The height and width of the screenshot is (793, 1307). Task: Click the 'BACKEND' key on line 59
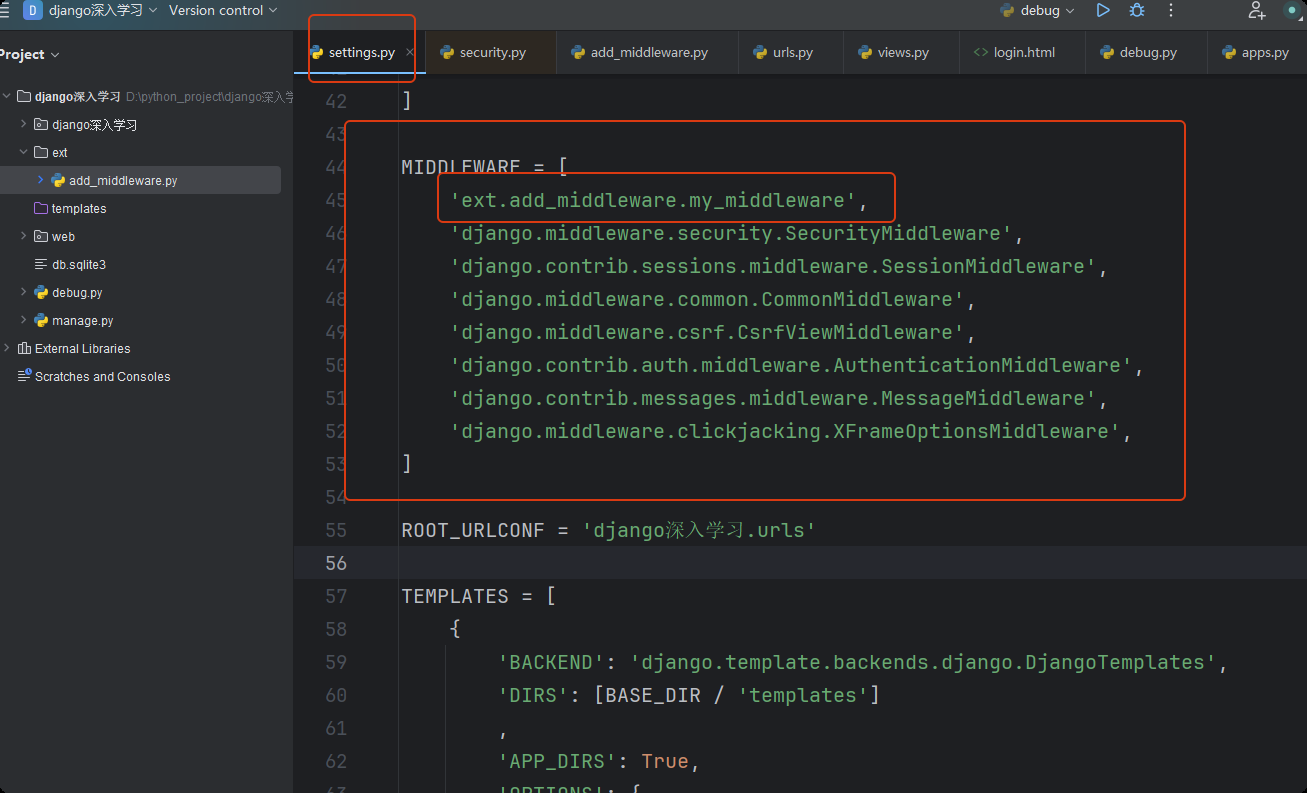coord(551,662)
